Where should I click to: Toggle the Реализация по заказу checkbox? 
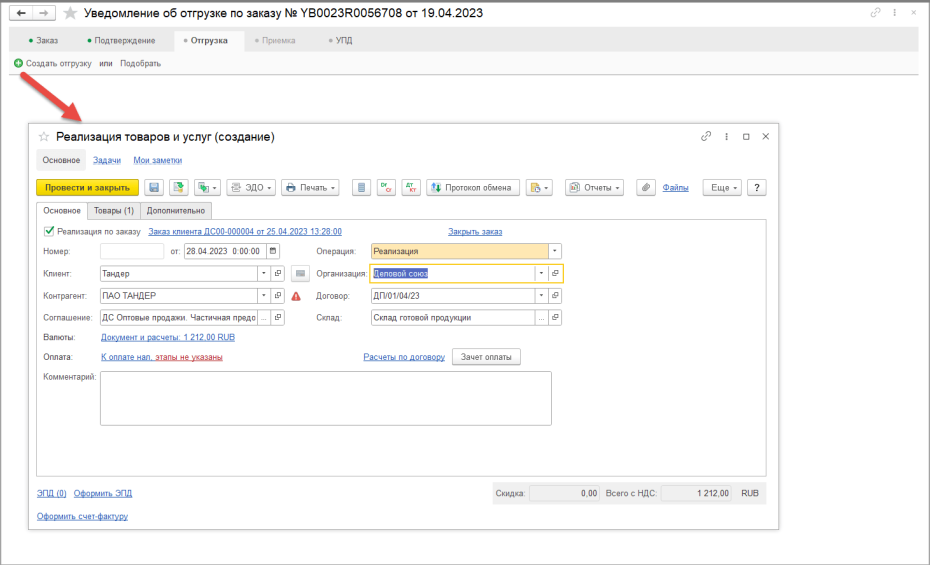click(49, 231)
